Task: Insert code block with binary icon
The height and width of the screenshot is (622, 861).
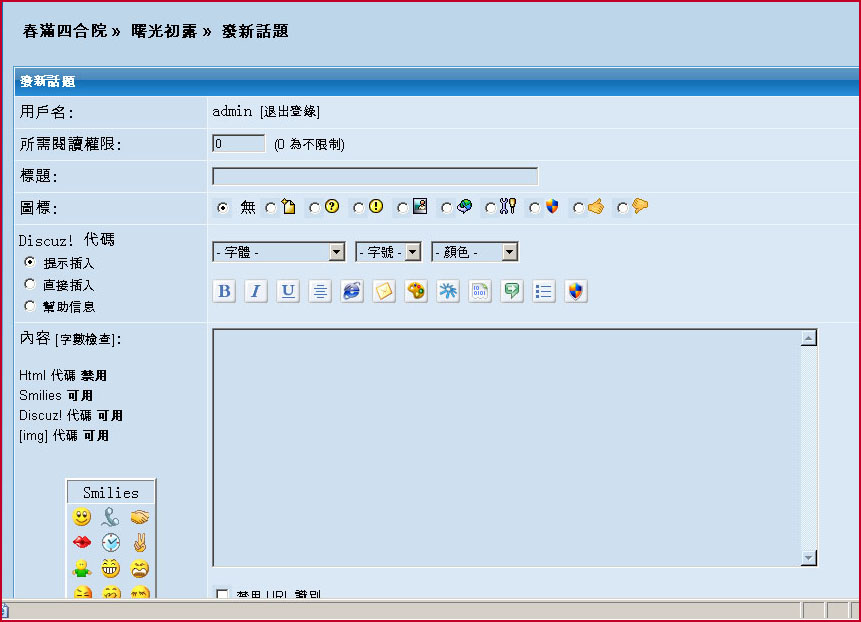Action: pyautogui.click(x=480, y=291)
